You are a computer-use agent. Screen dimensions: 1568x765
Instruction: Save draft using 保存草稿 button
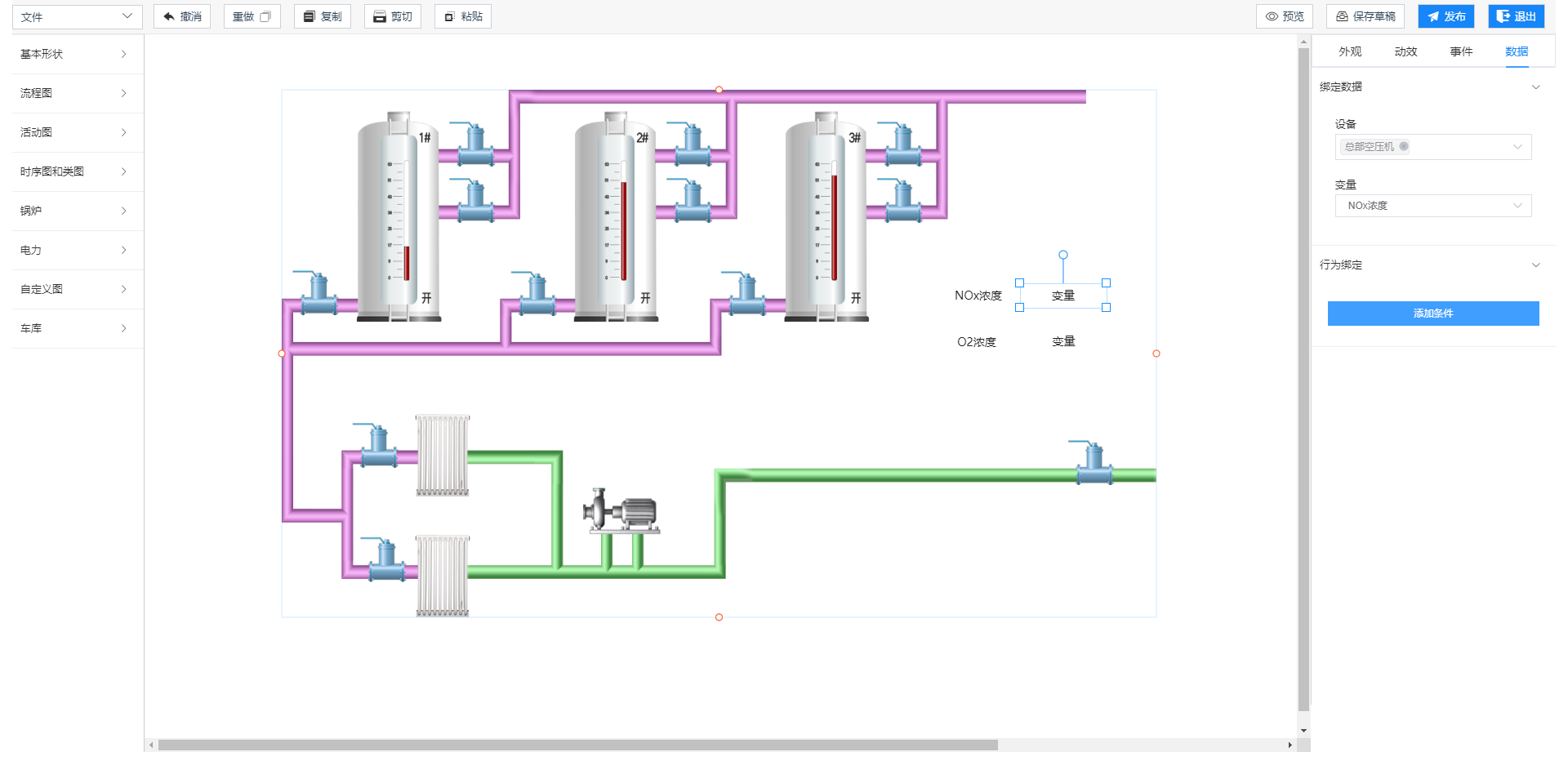click(x=1365, y=16)
